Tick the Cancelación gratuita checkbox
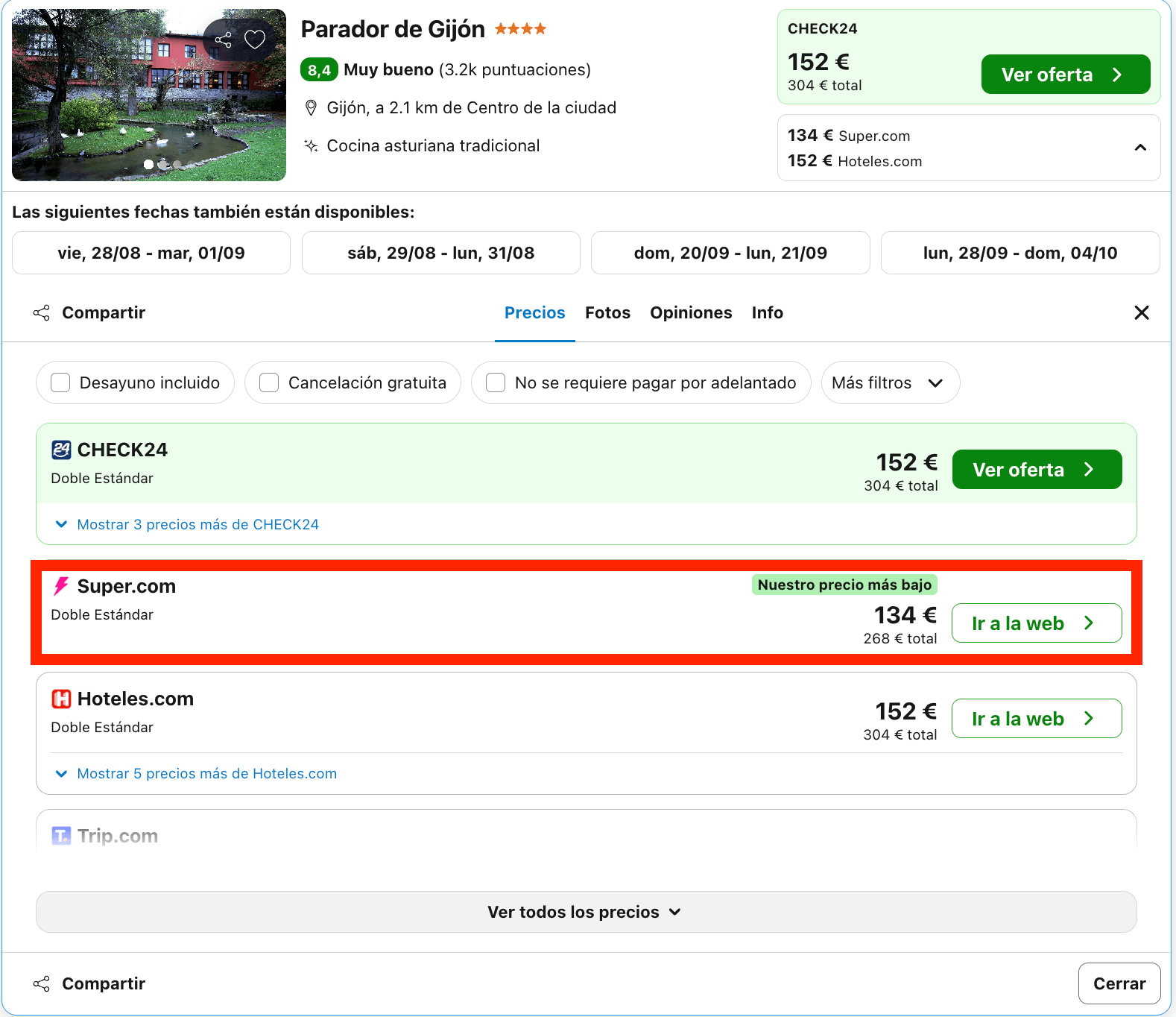 (269, 382)
